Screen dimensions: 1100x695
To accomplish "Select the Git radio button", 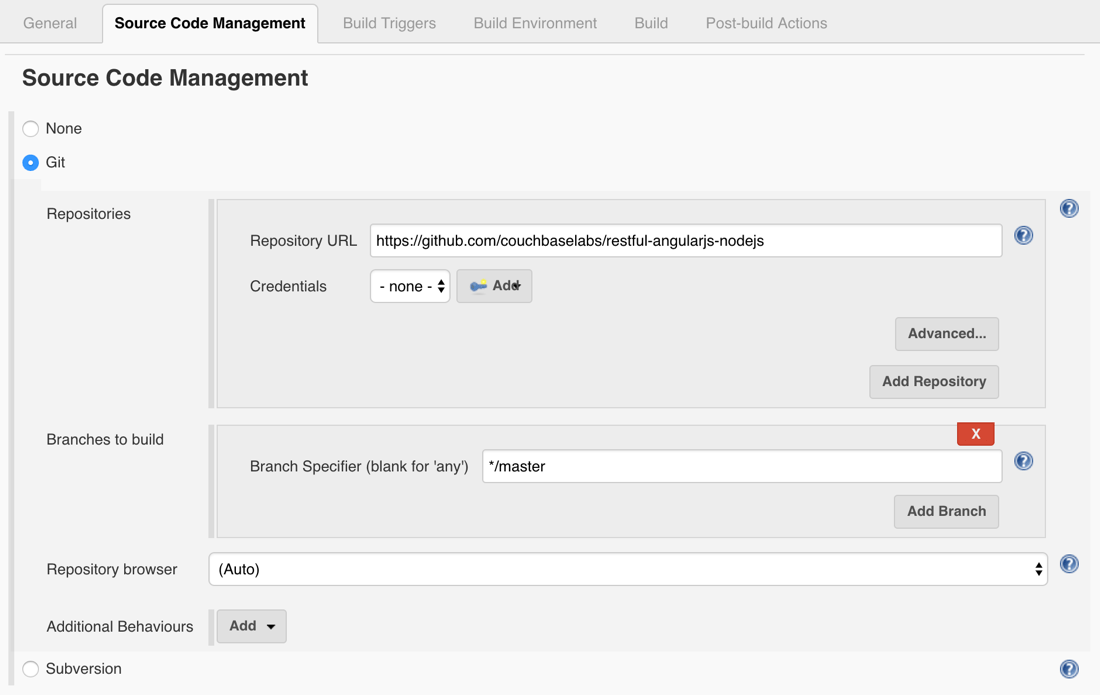I will click(x=31, y=162).
